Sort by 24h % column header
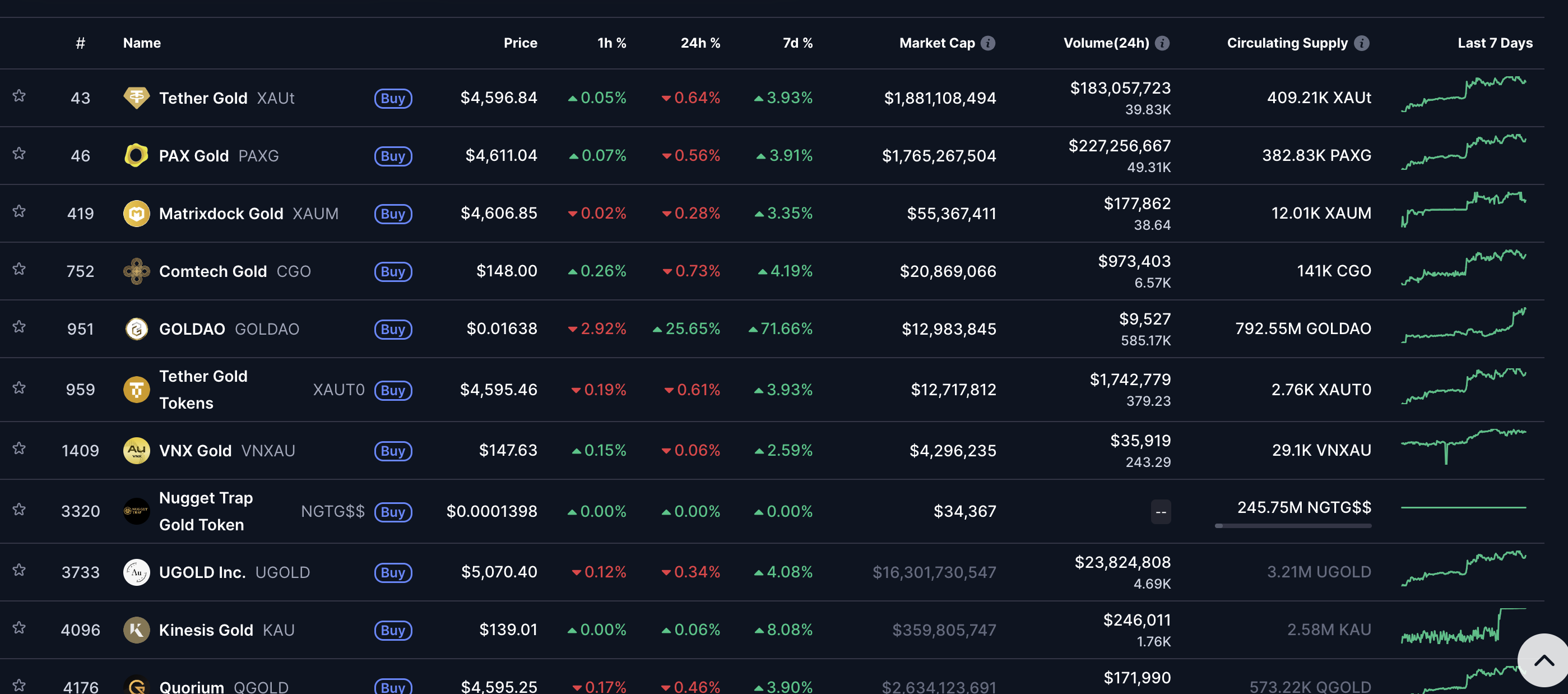The width and height of the screenshot is (1568, 694). pyautogui.click(x=700, y=43)
